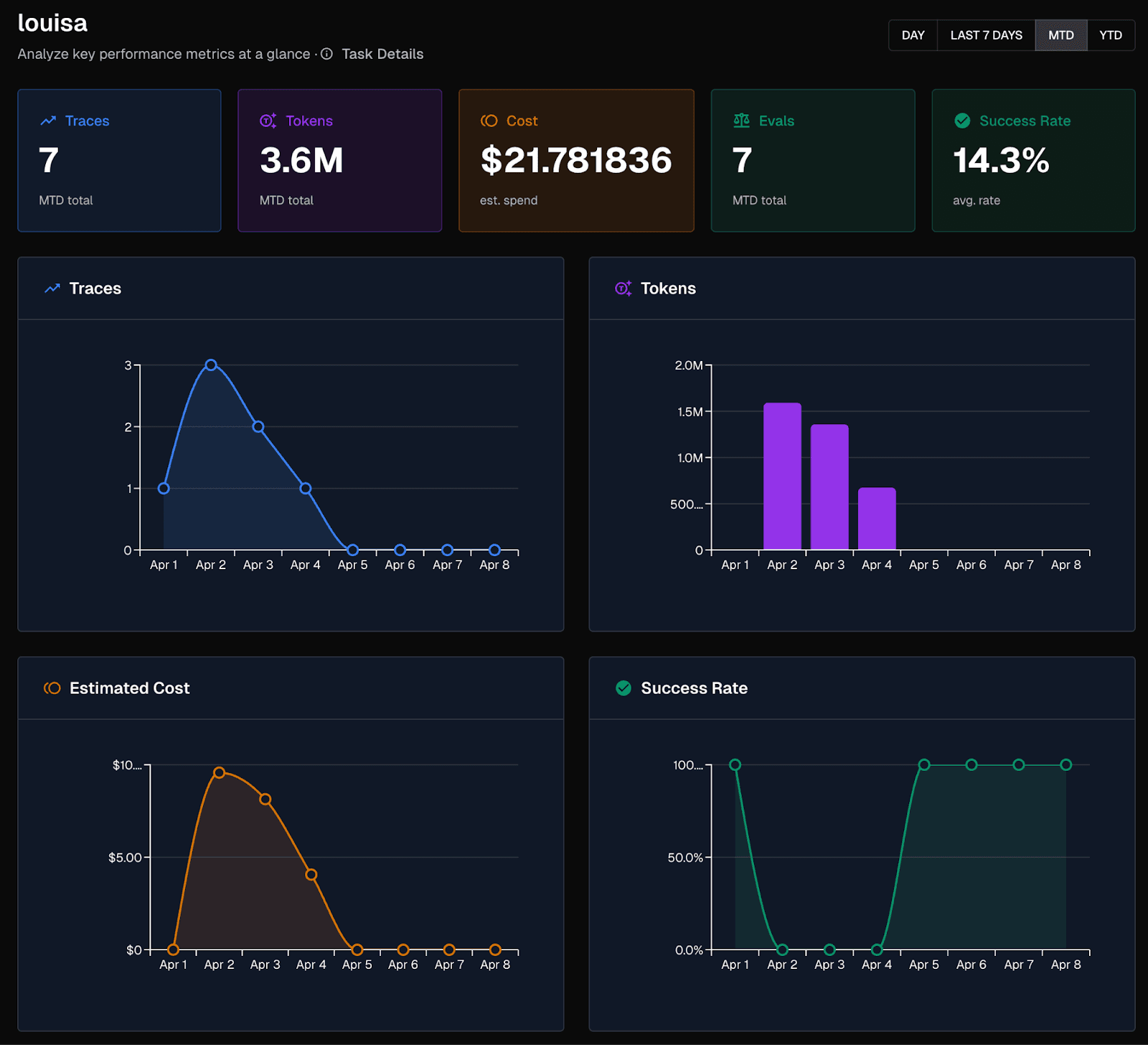Screen dimensions: 1148x1045
Task: Click the Cost summary card value
Action: point(575,160)
